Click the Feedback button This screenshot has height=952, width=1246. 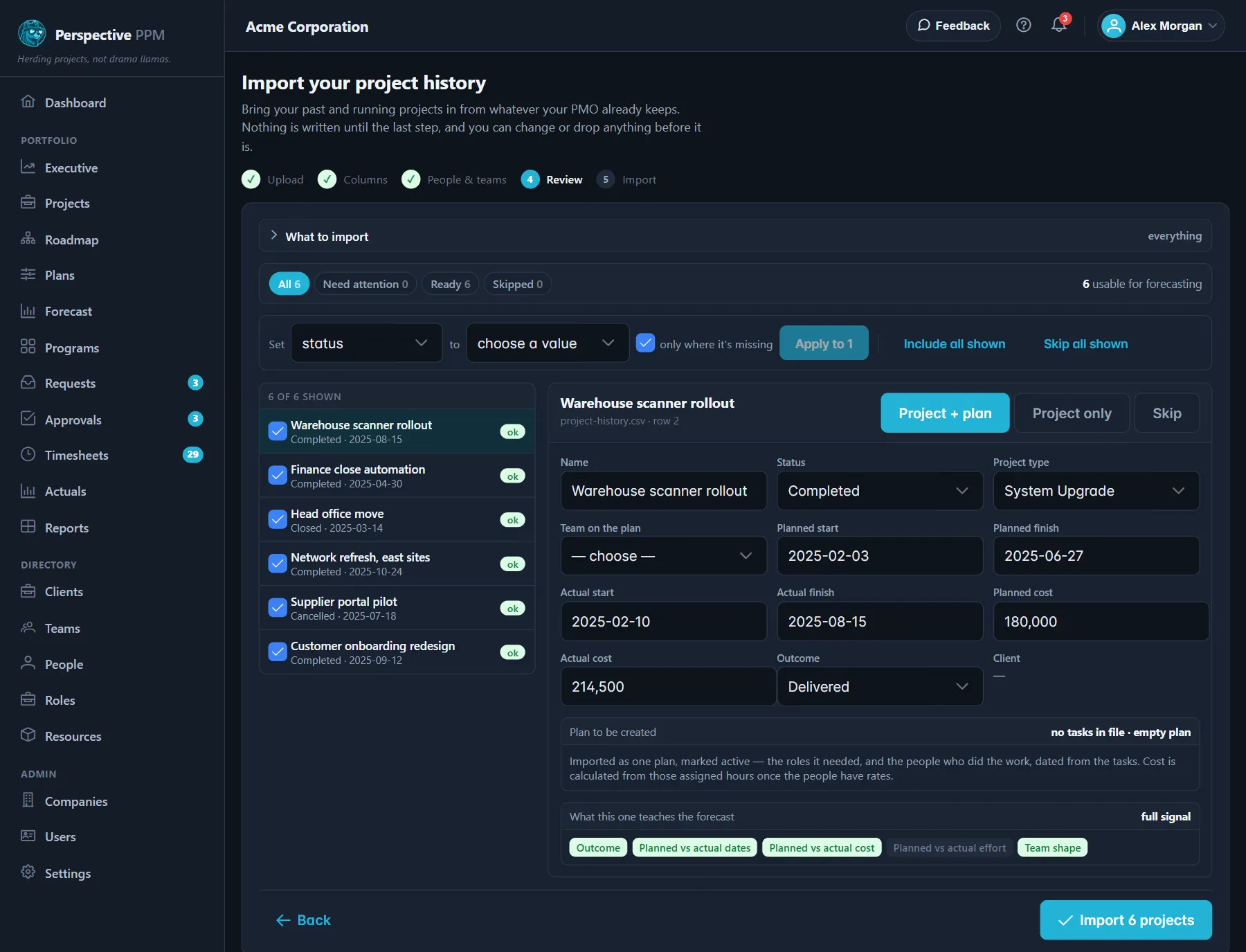[x=953, y=26]
